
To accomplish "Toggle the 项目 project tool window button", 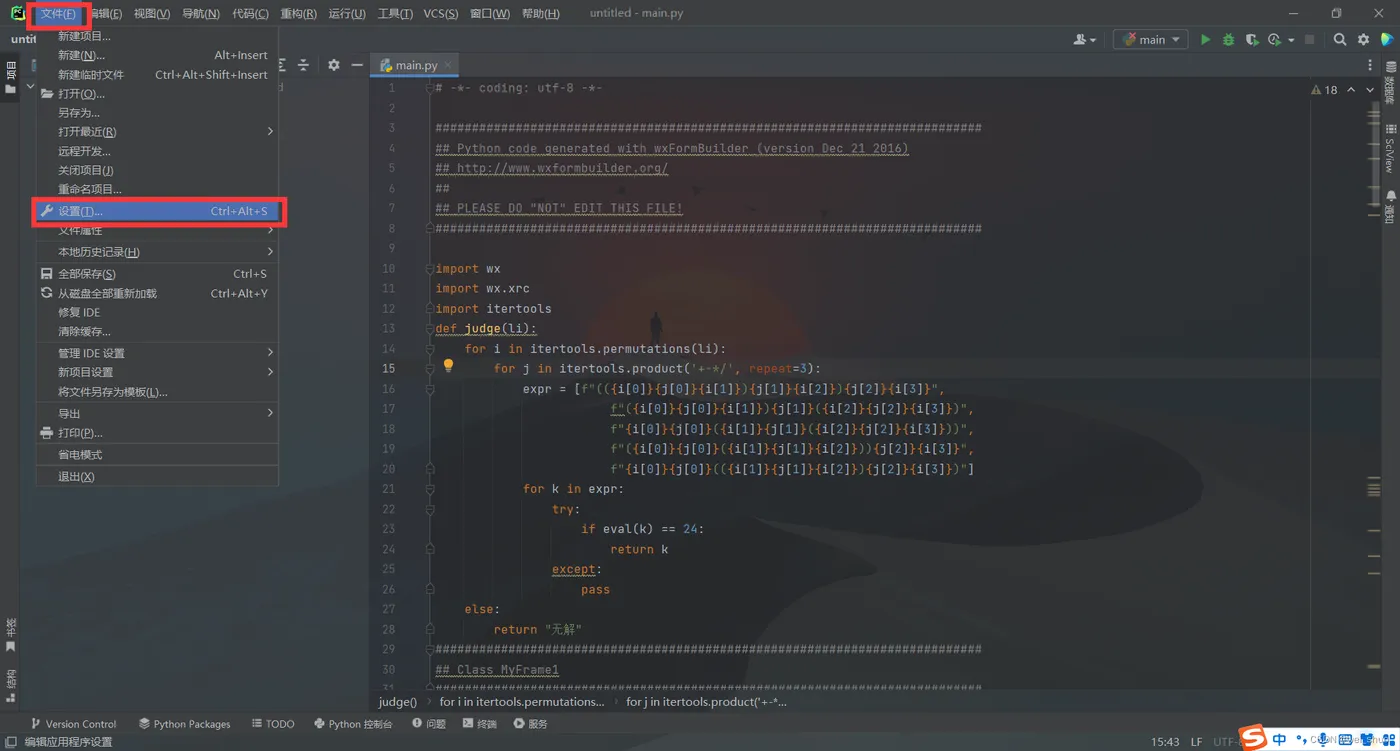I will click(10, 77).
